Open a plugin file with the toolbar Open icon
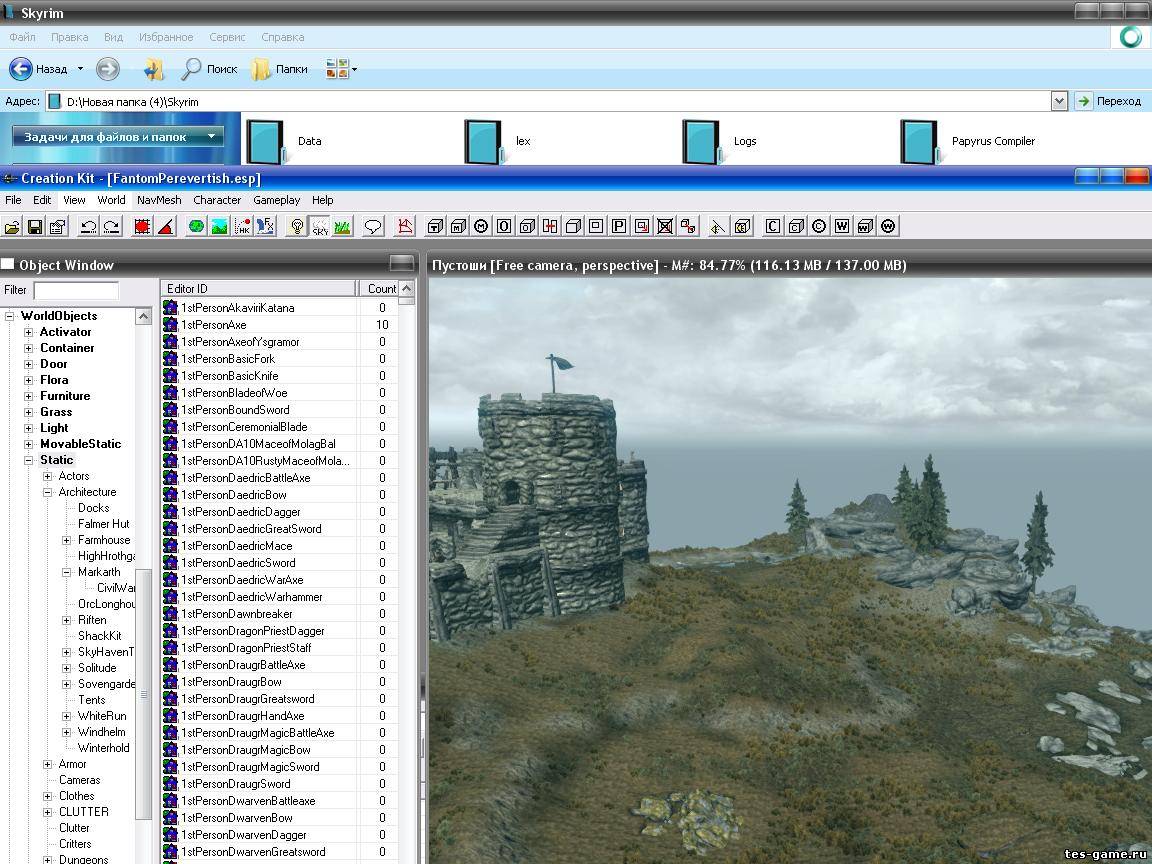 pyautogui.click(x=12, y=227)
